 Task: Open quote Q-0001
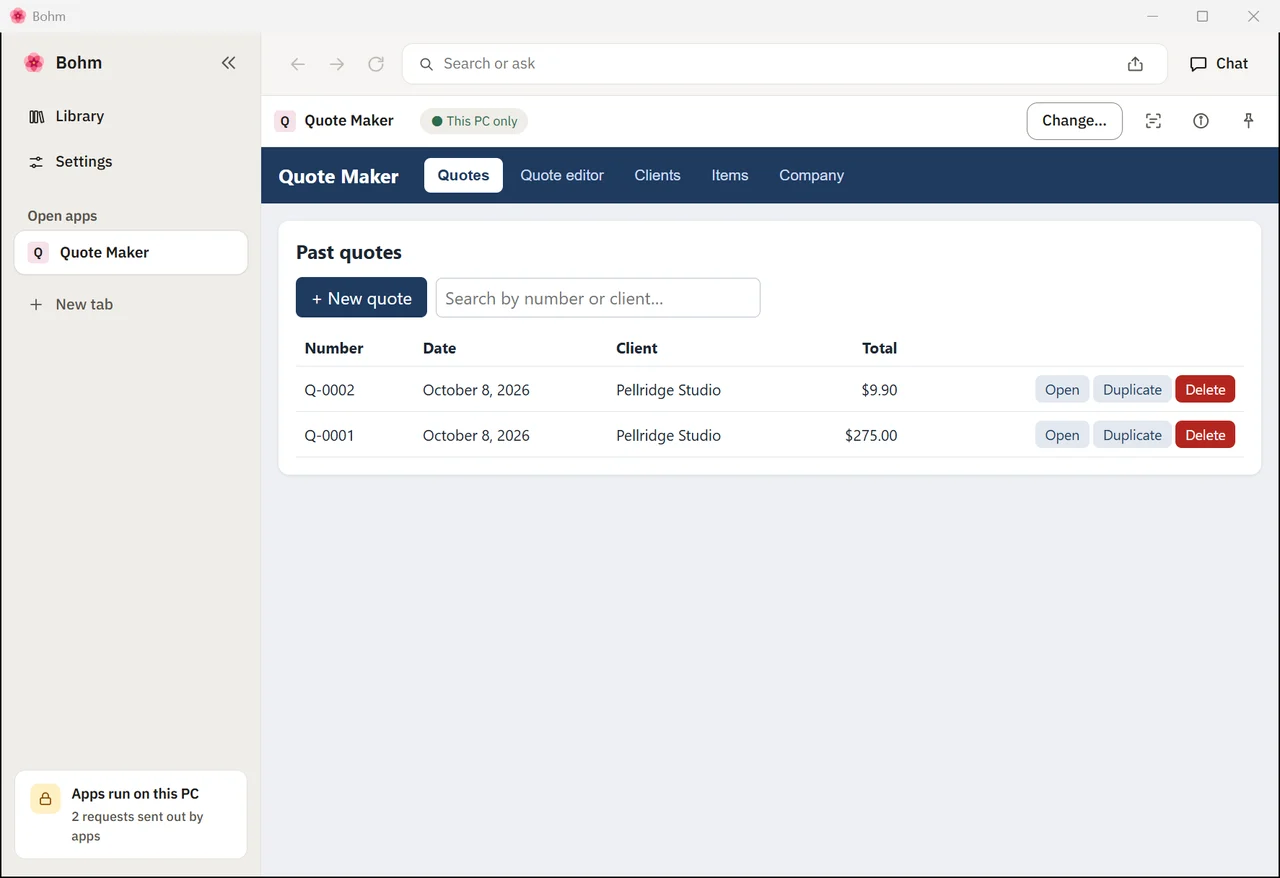(1062, 435)
